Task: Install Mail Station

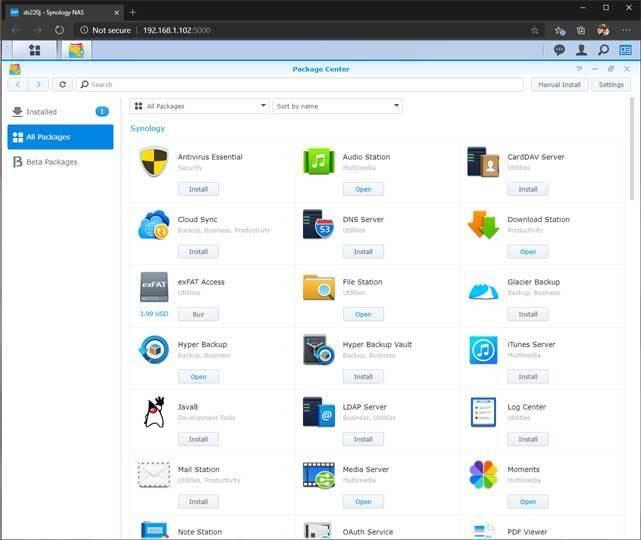Action: coord(198,502)
